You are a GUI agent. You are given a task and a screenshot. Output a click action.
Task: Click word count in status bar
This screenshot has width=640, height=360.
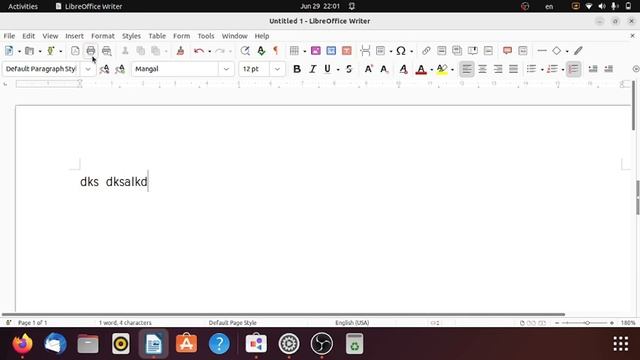click(125, 323)
